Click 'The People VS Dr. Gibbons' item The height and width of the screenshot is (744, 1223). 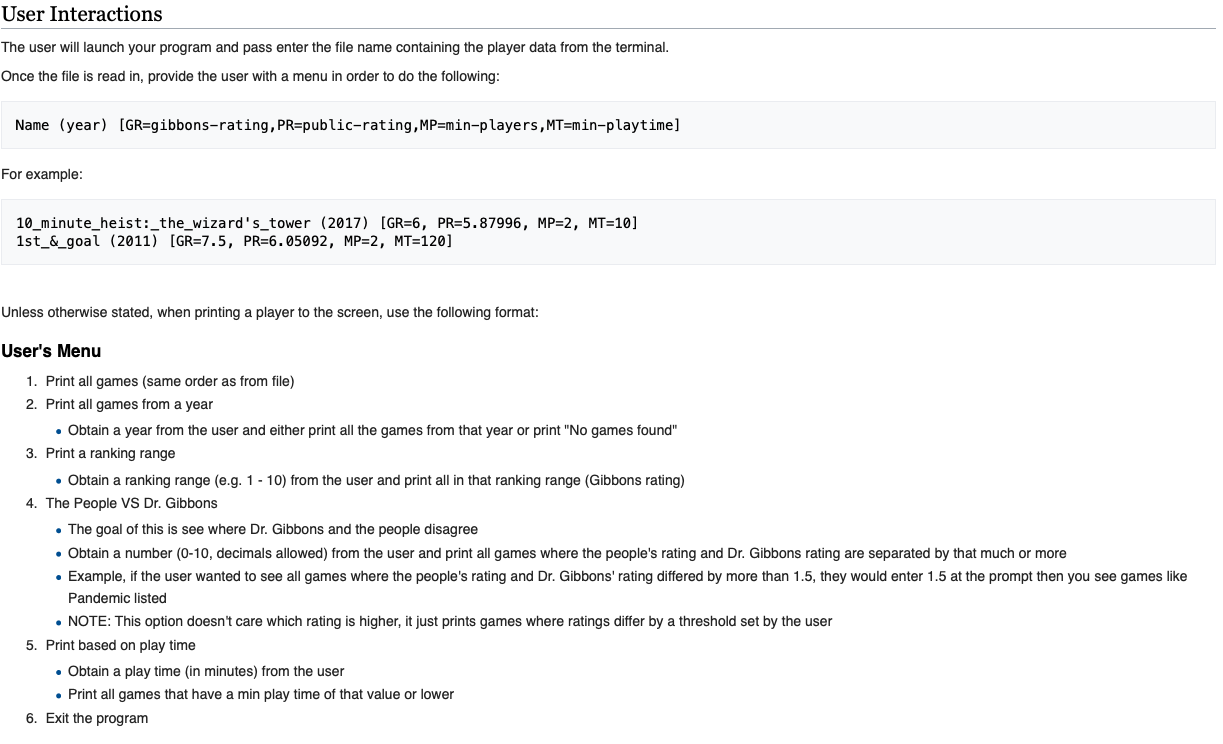[131, 503]
